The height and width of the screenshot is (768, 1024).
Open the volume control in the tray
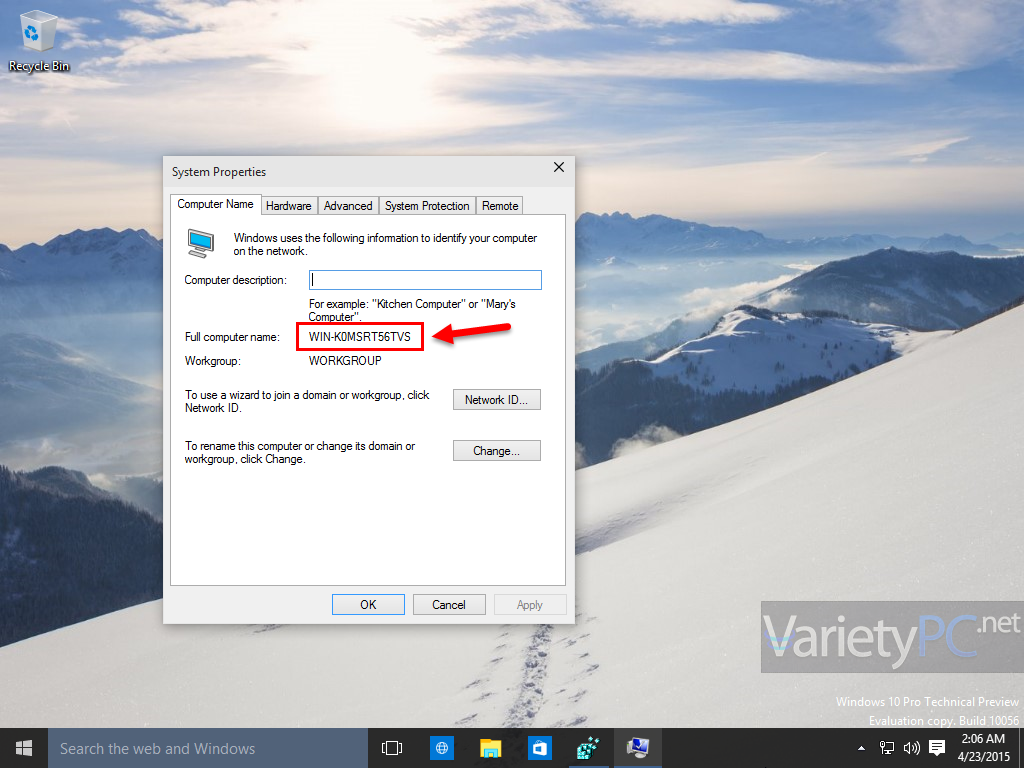(x=910, y=747)
